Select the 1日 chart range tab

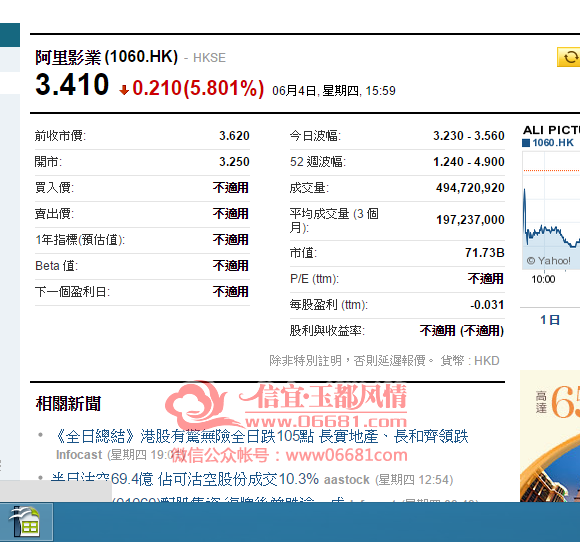[x=550, y=320]
